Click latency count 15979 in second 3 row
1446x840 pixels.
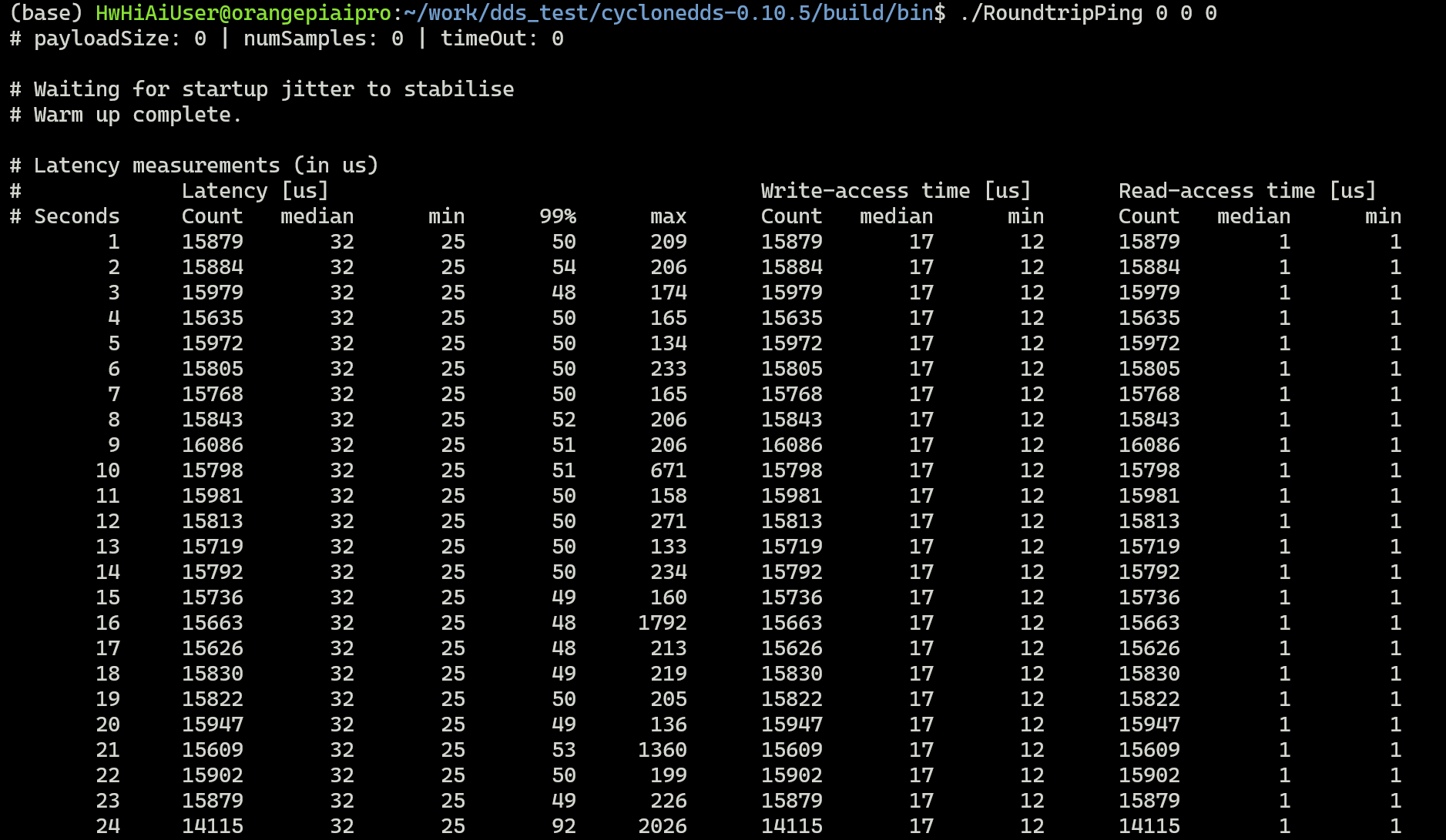213,293
